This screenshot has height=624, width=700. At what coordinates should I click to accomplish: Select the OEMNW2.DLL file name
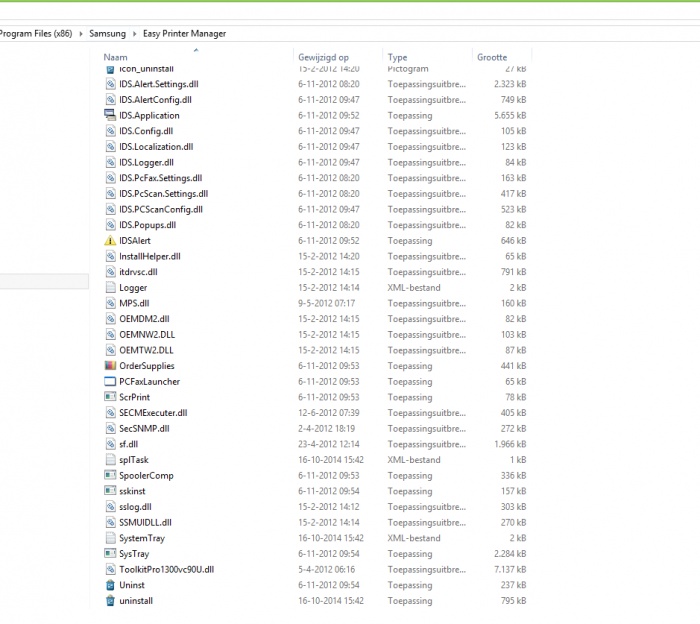point(147,334)
